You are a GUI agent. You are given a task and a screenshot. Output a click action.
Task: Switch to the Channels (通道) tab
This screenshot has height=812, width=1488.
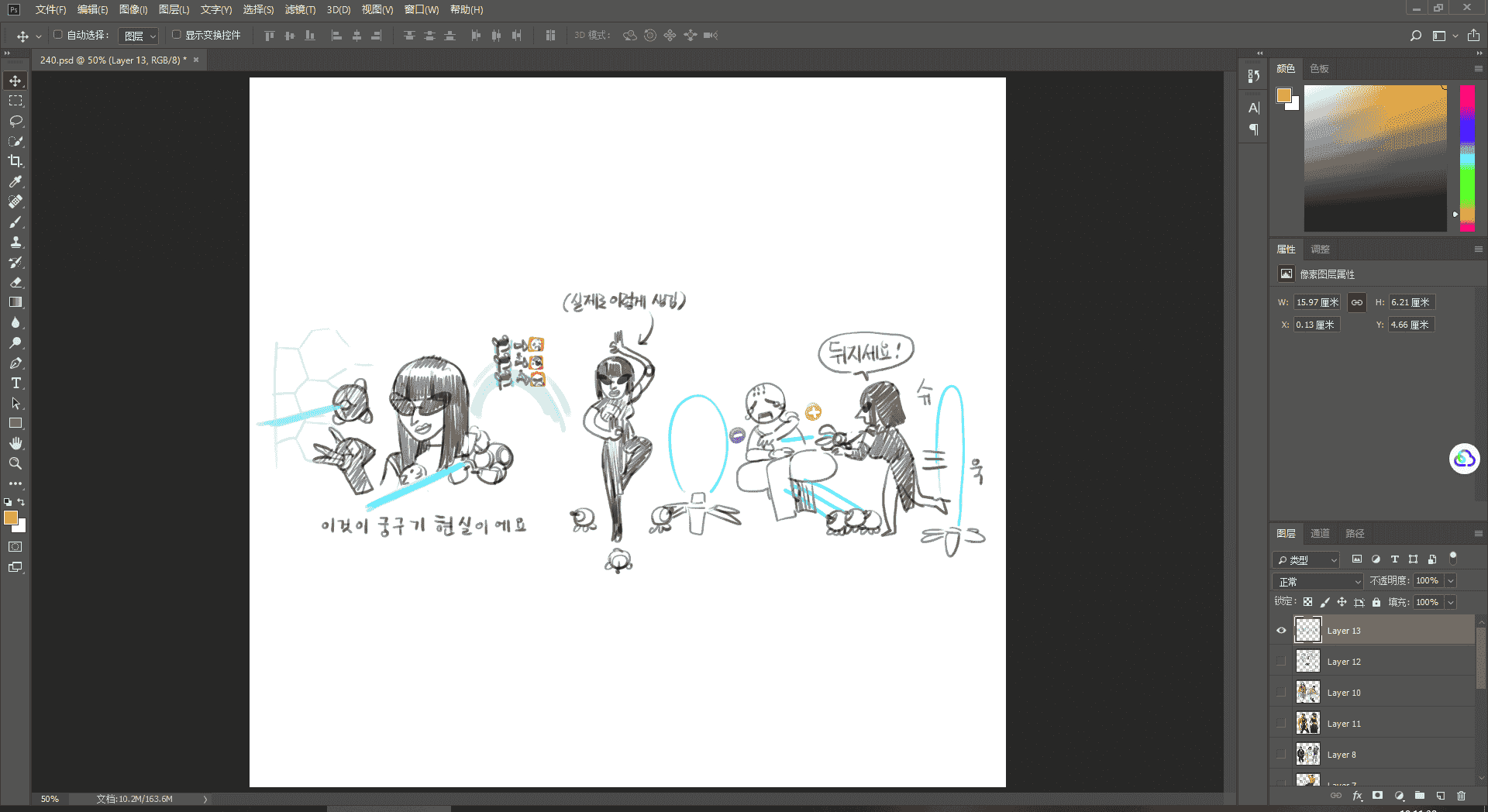(1320, 533)
